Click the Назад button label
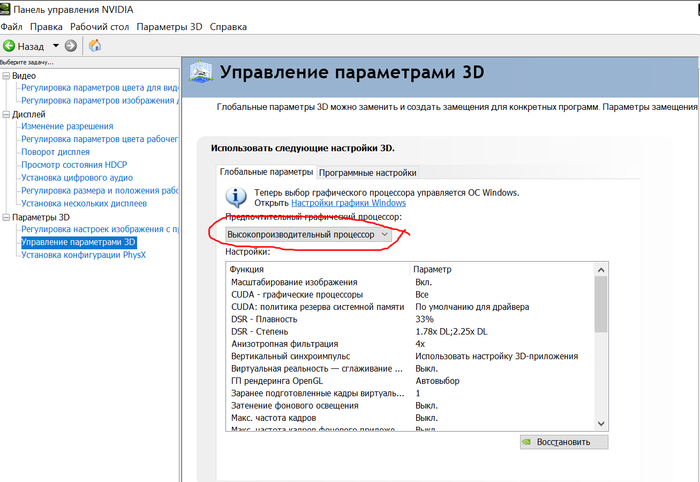Viewport: 700px width, 482px height. pyautogui.click(x=31, y=46)
